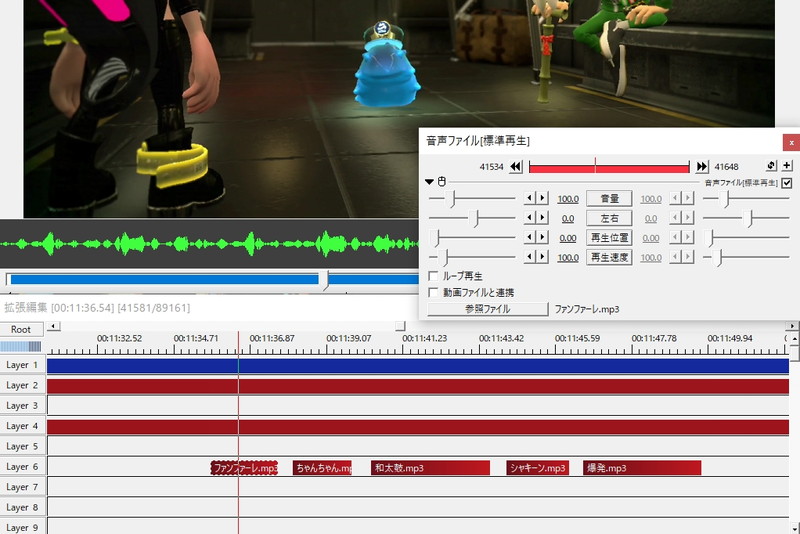Decrease 再生位置 value with left arrow
This screenshot has height=534, width=800.
[530, 237]
